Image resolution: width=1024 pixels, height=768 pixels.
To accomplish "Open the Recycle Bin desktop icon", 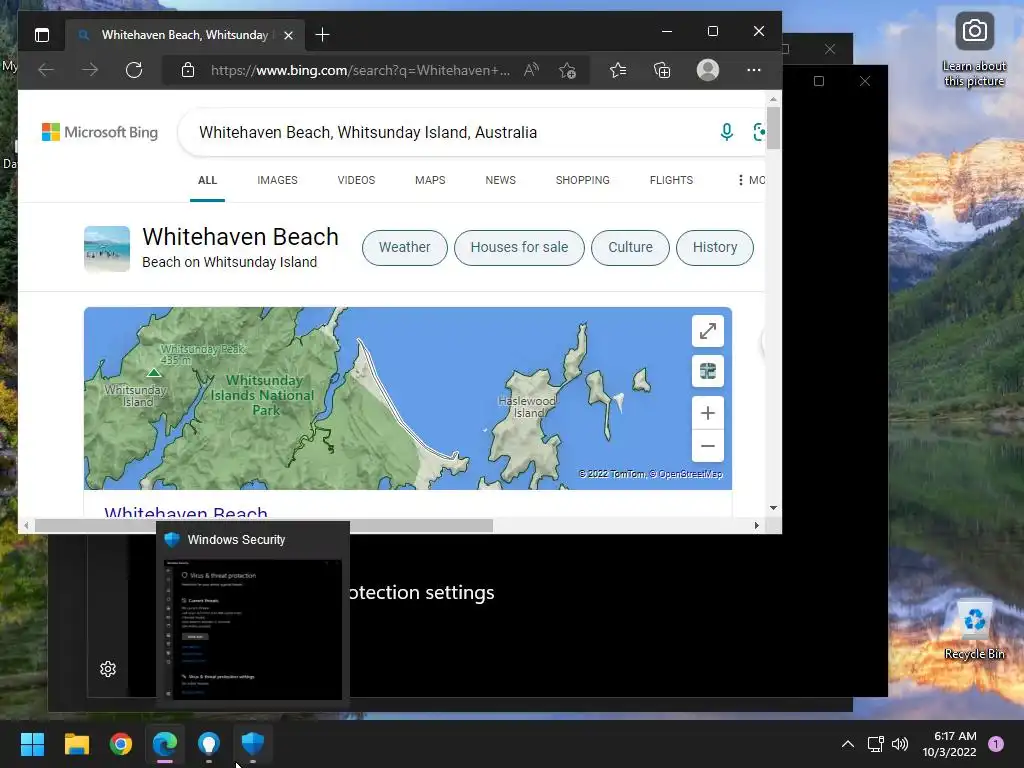I will tap(974, 630).
